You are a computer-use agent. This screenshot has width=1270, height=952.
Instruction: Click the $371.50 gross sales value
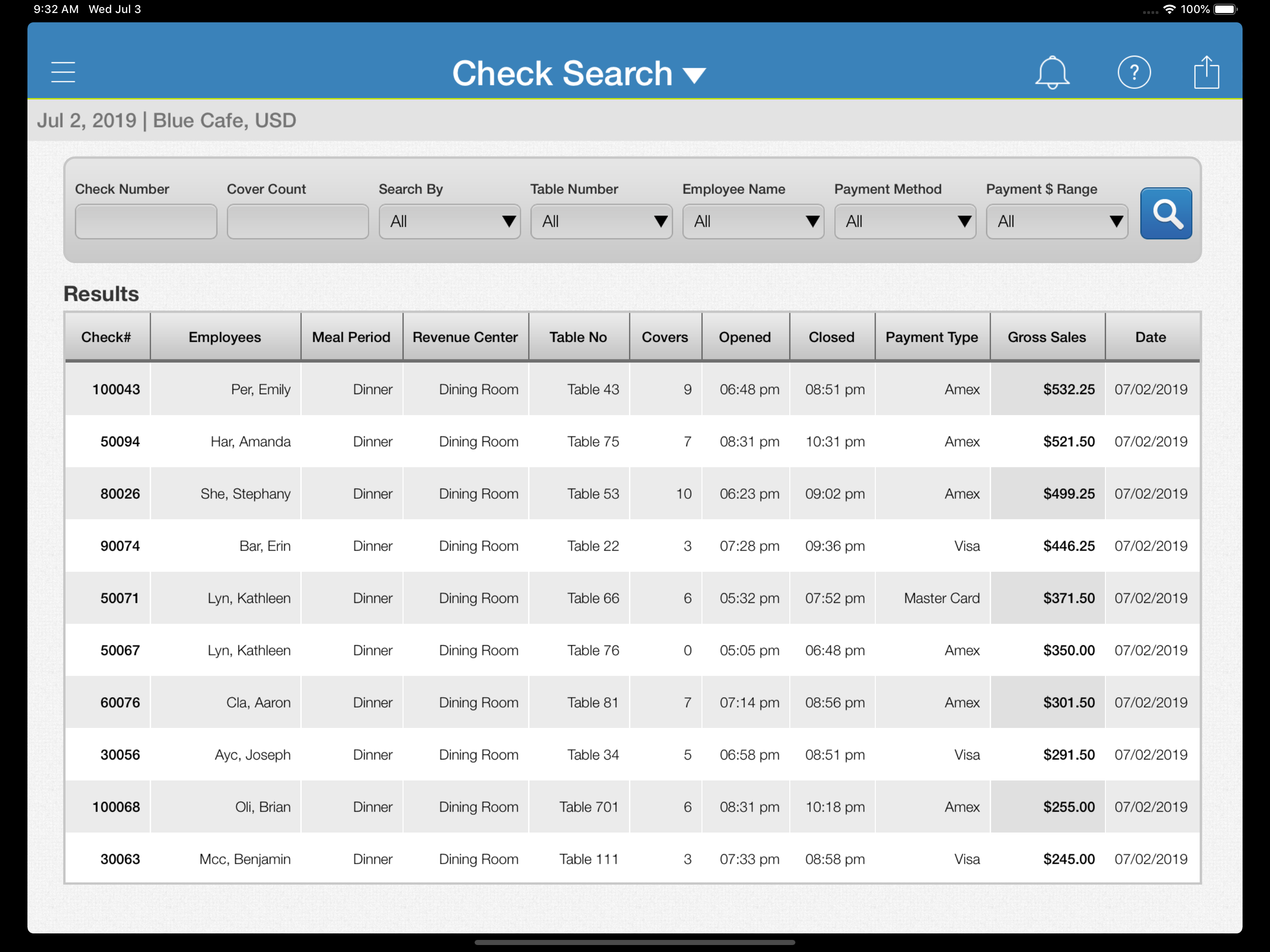(x=1069, y=598)
